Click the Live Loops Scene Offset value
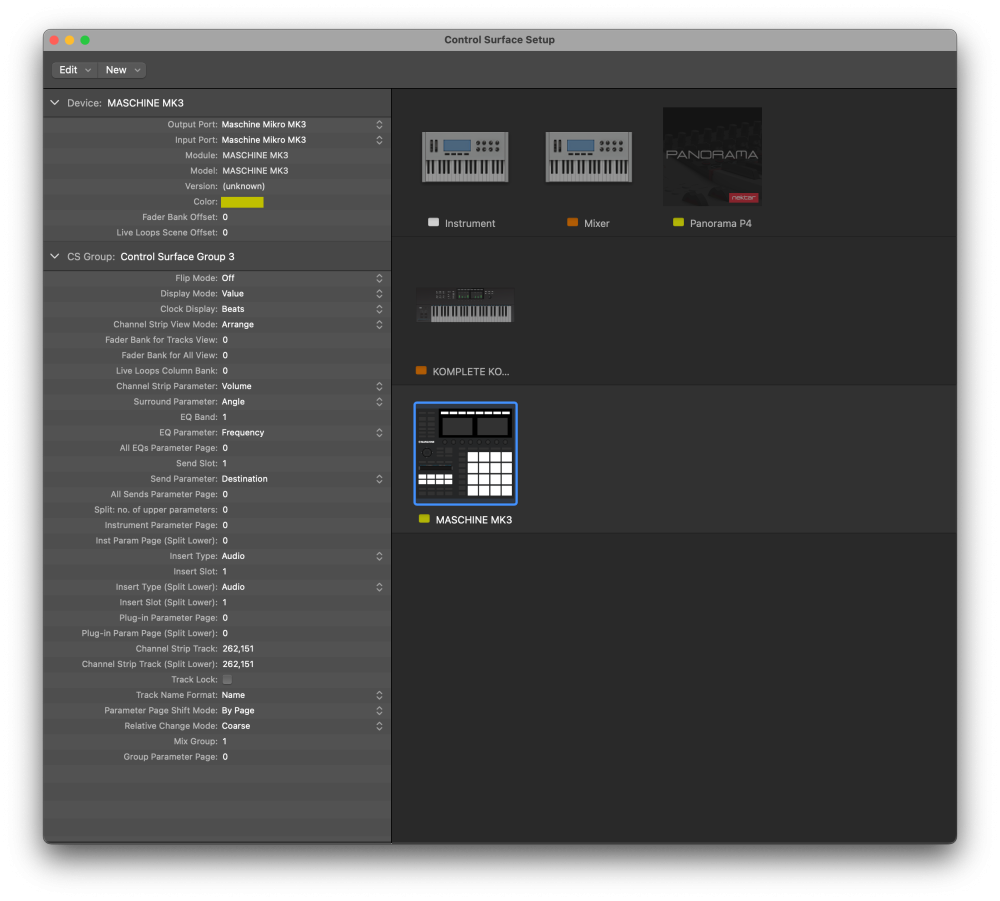Image resolution: width=1000 pixels, height=901 pixels. pos(225,233)
